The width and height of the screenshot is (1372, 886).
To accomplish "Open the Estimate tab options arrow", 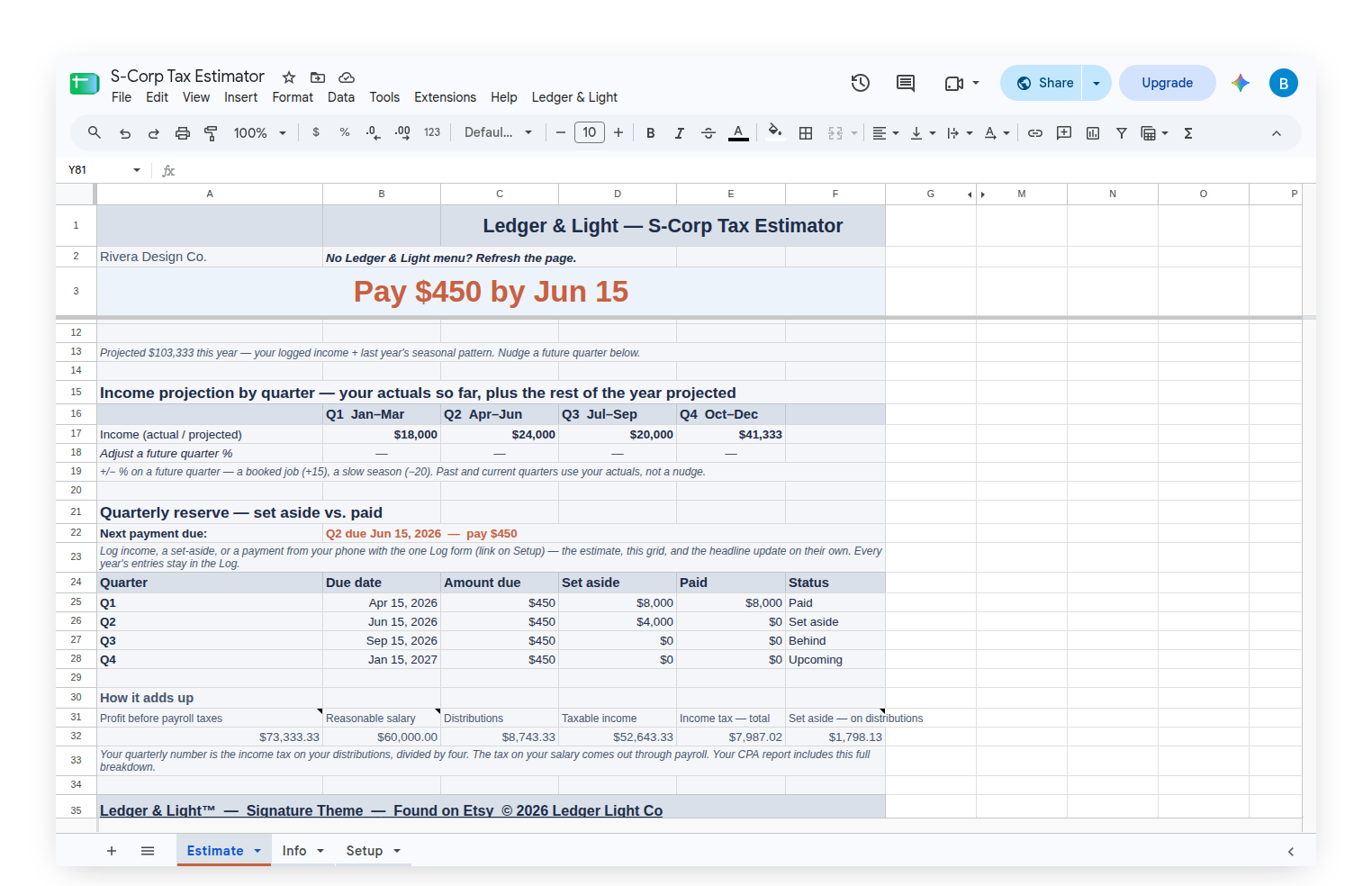I will [x=257, y=851].
